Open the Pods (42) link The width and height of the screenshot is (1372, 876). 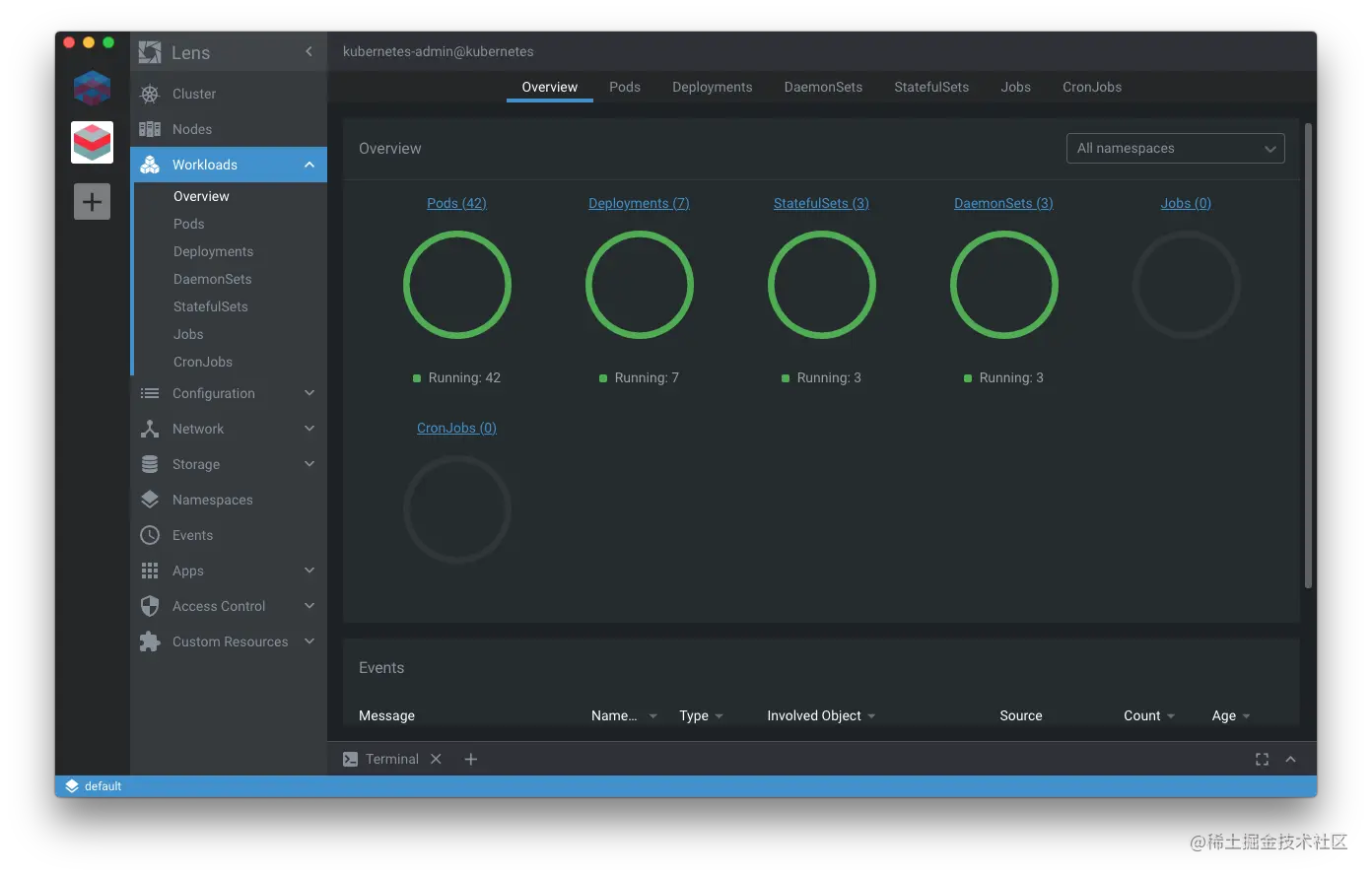[x=456, y=203]
